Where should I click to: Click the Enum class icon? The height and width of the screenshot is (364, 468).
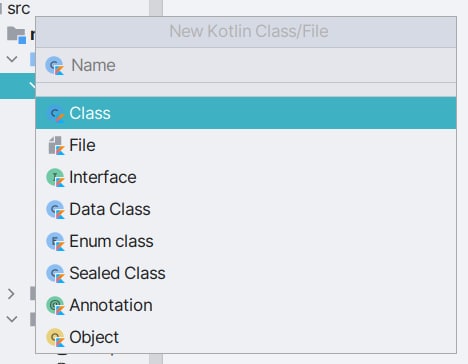click(x=55, y=242)
